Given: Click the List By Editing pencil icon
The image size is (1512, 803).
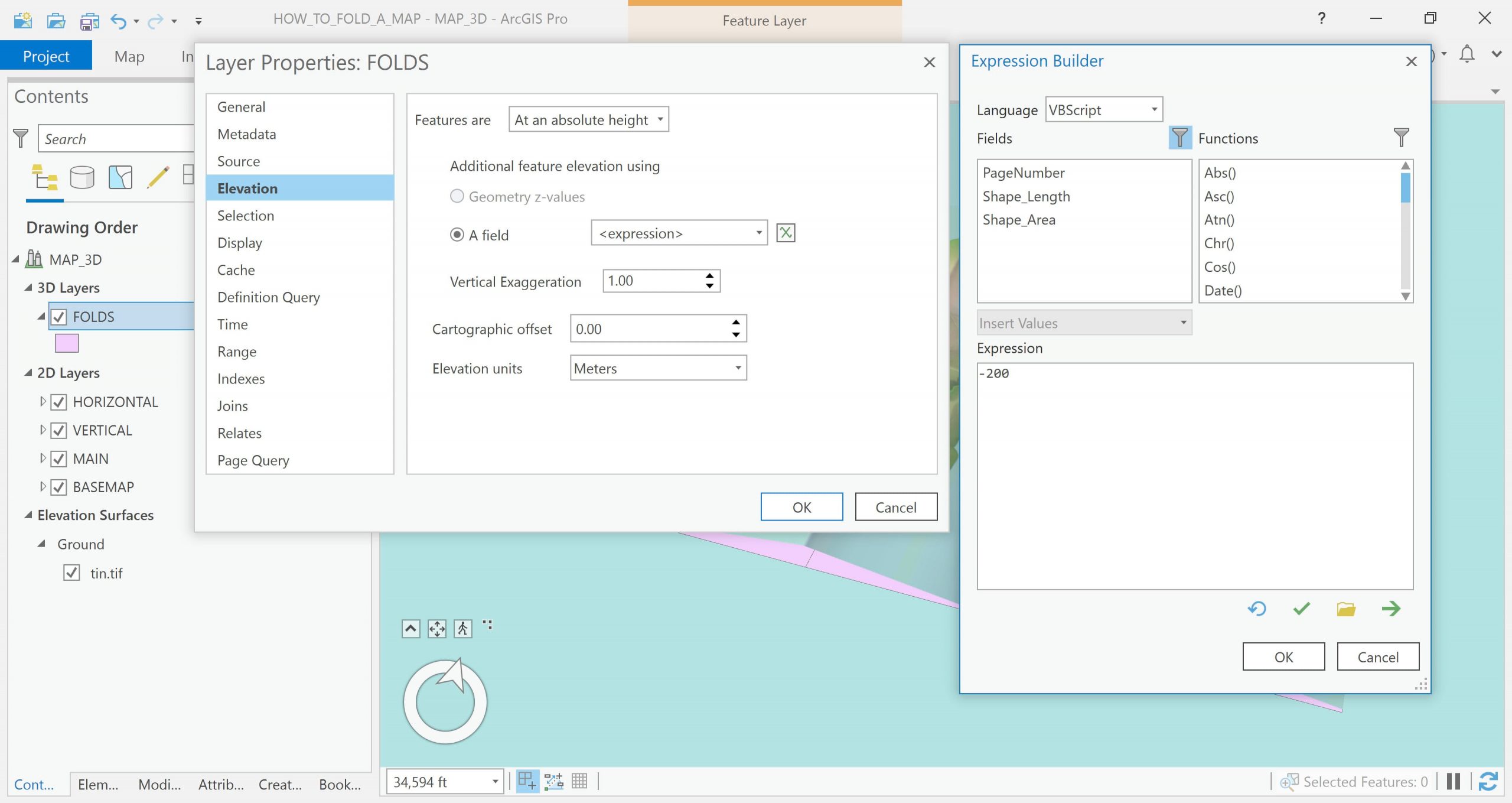Looking at the screenshot, I should [x=158, y=177].
